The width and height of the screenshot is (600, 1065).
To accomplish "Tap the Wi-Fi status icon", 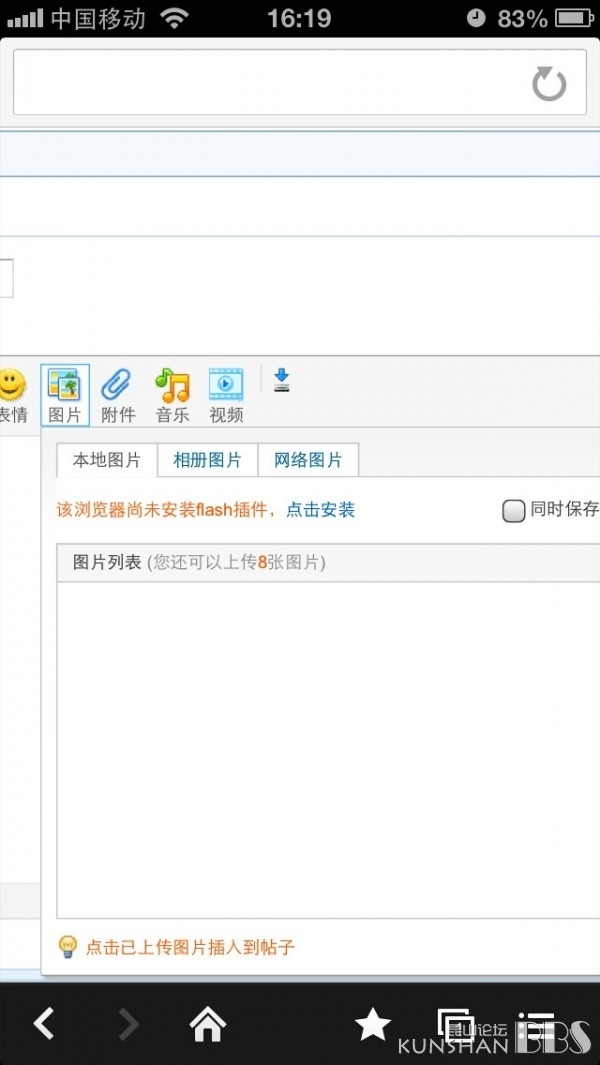I will [x=175, y=18].
